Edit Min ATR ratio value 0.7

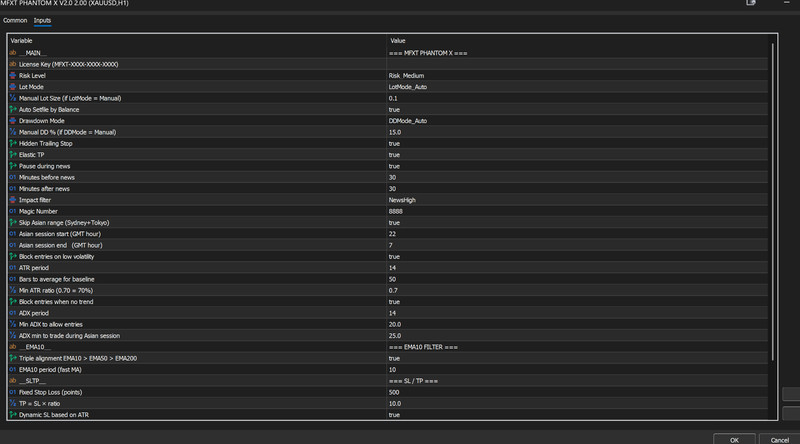[577, 290]
